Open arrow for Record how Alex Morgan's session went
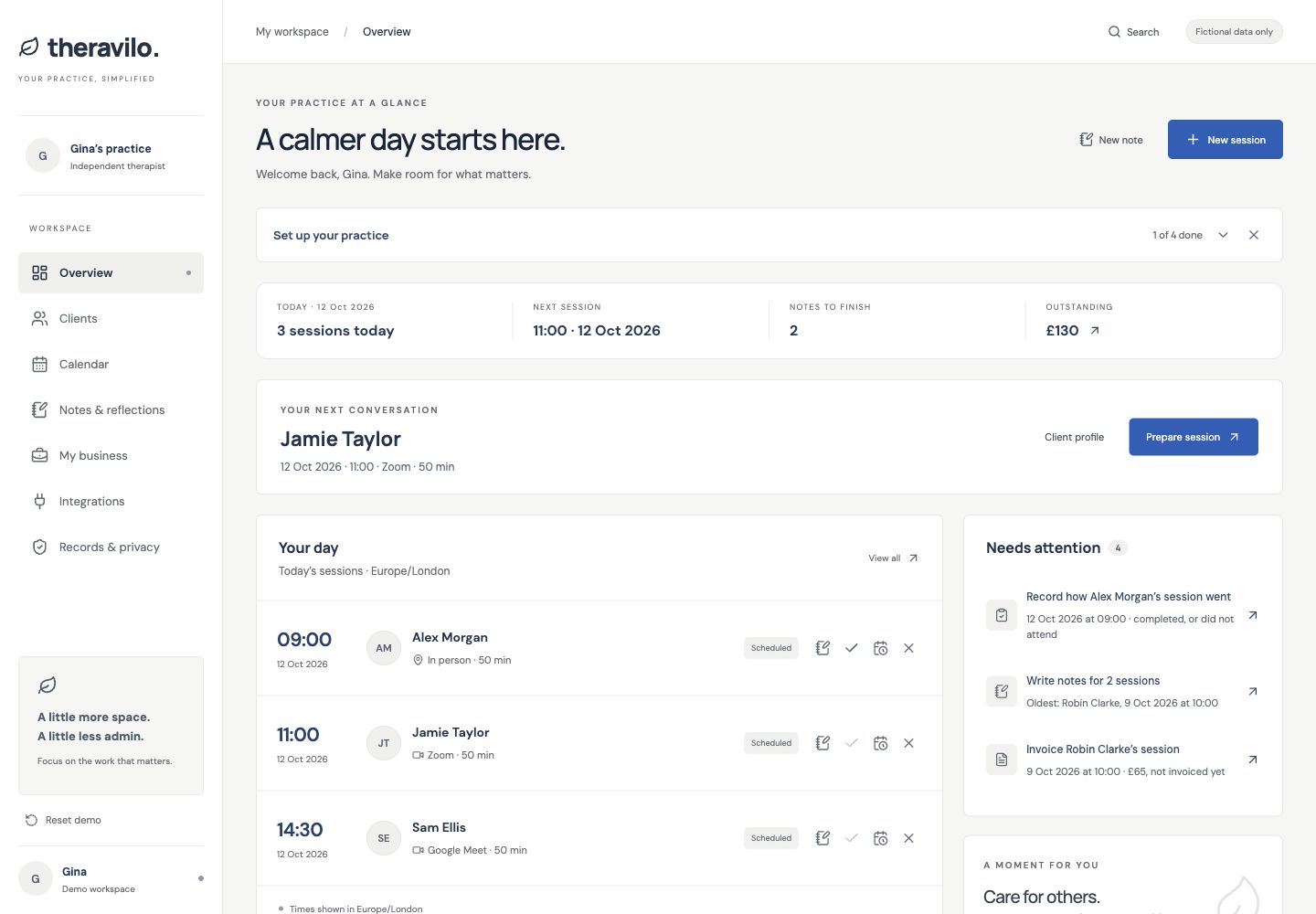Image resolution: width=1316 pixels, height=914 pixels. click(x=1253, y=615)
